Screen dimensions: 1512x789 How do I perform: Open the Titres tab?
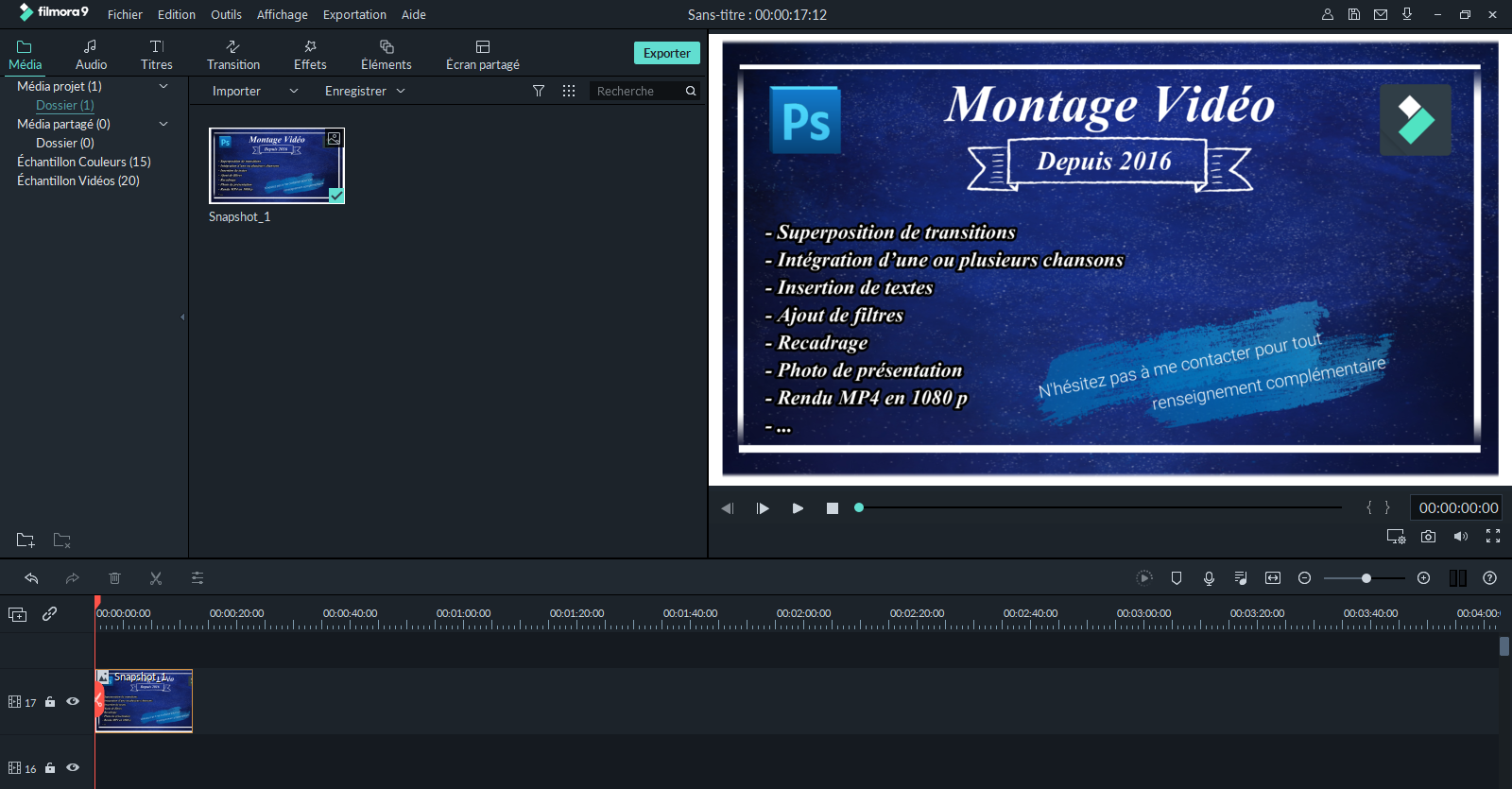[x=157, y=55]
